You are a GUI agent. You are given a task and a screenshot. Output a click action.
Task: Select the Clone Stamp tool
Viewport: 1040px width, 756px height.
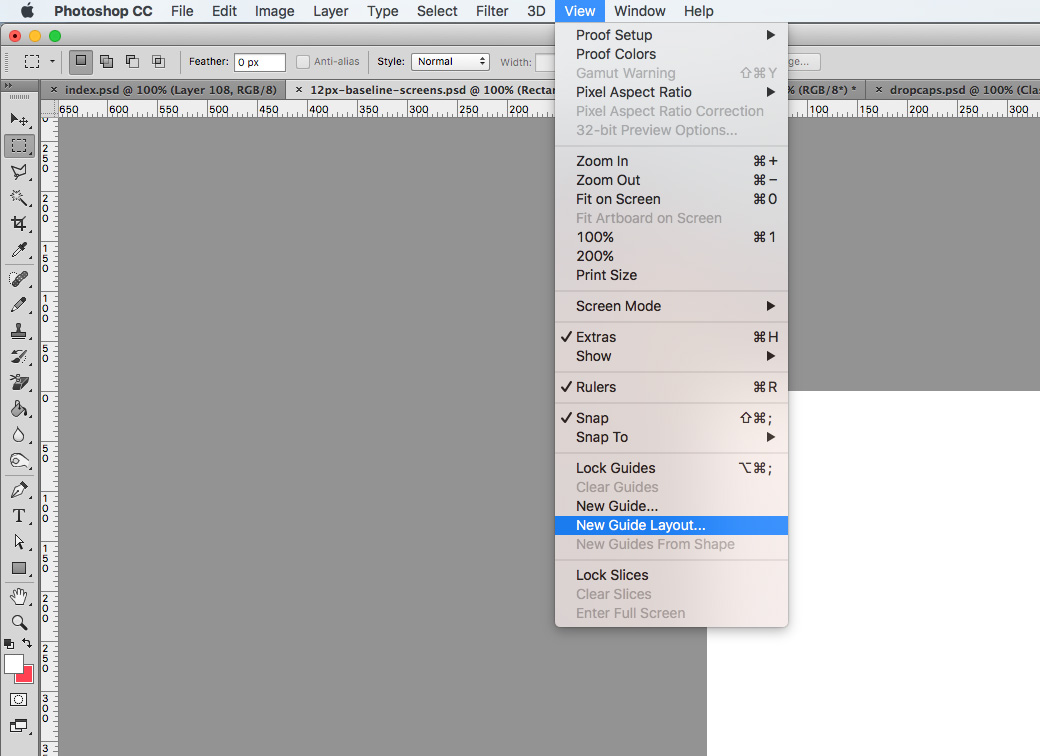(x=19, y=330)
